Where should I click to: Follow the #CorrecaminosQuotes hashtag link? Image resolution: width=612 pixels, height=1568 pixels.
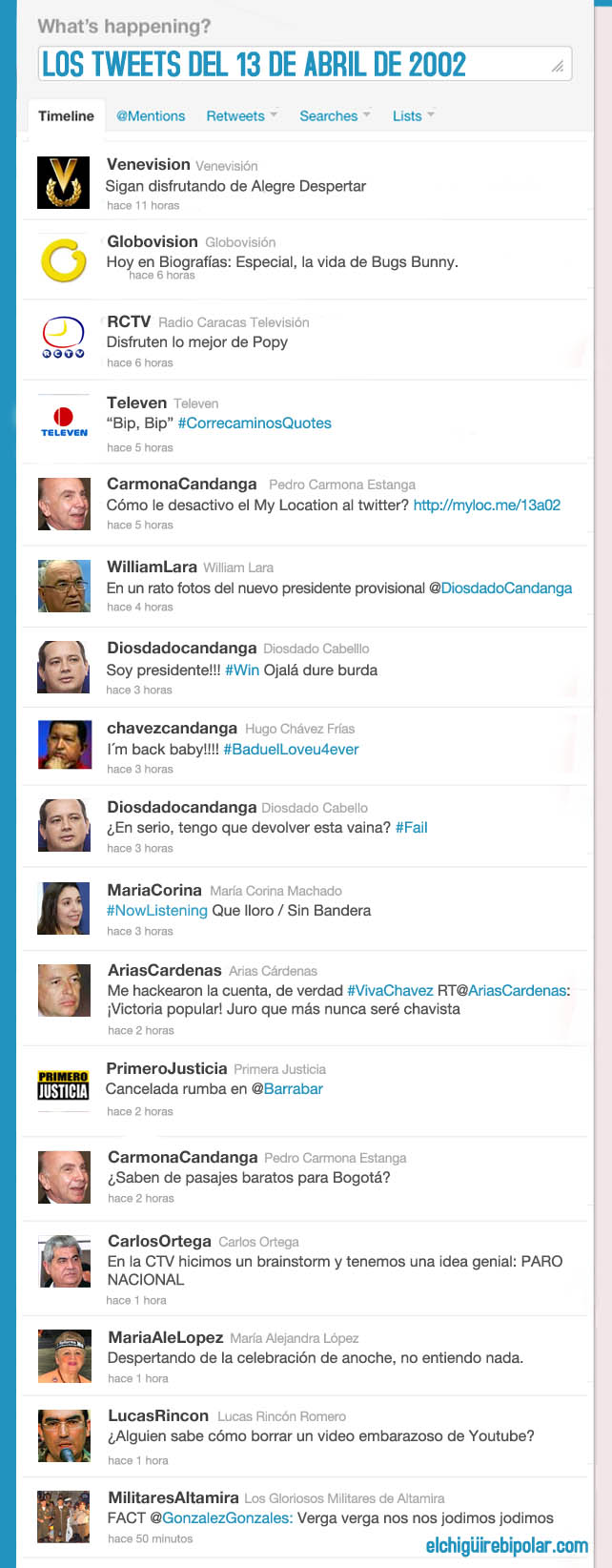point(255,423)
